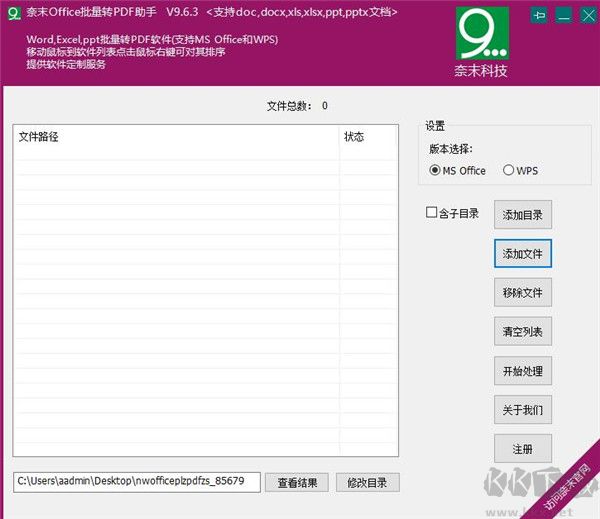Click the 文件路径 column header
600x519 pixels.
(x=176, y=137)
